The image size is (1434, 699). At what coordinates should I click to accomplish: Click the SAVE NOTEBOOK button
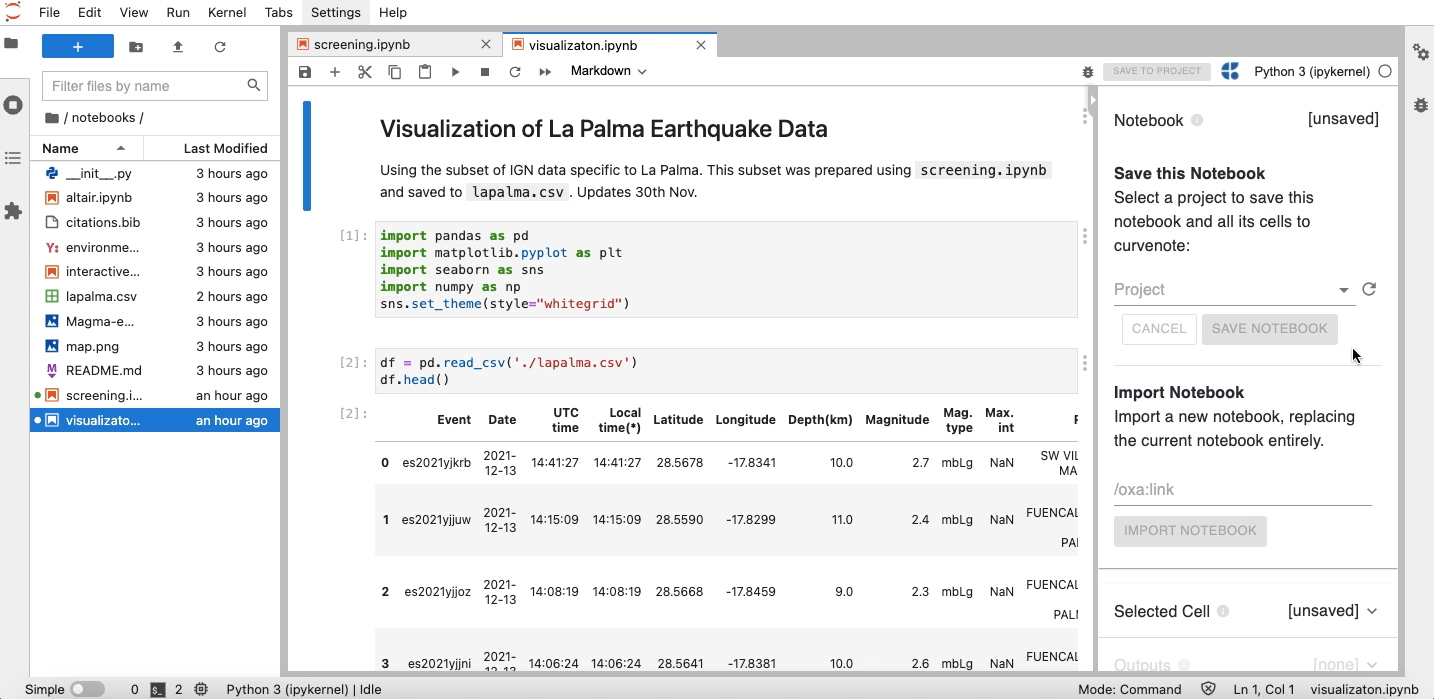[x=1269, y=328]
